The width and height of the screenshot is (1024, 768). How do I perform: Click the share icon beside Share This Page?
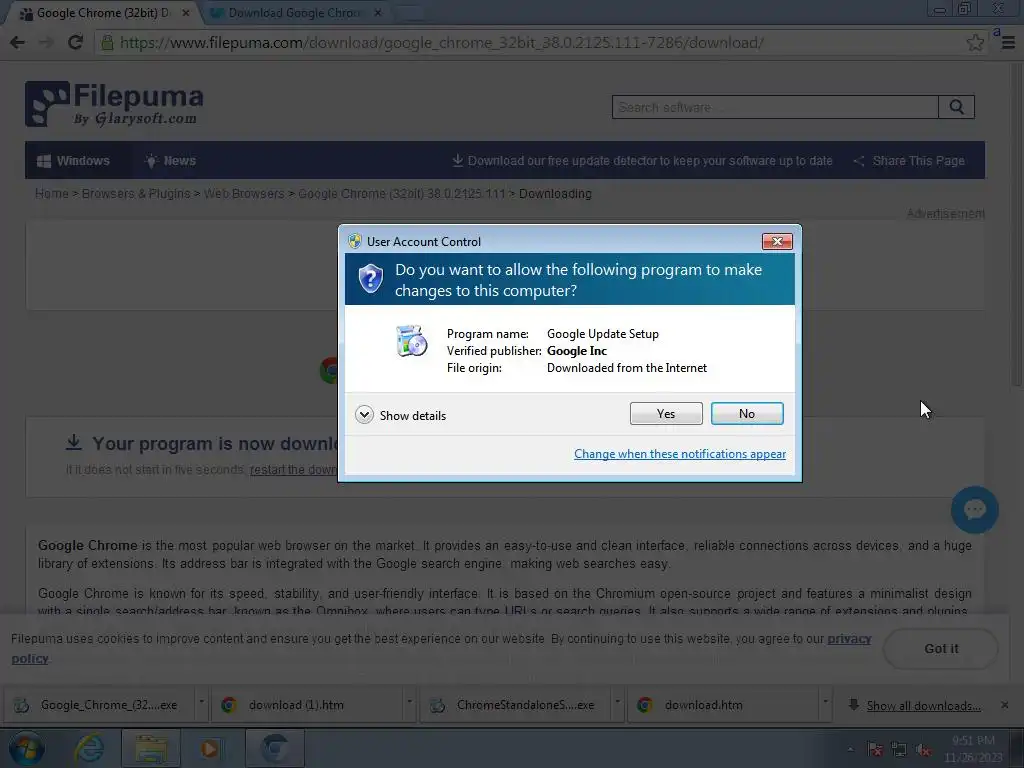859,161
